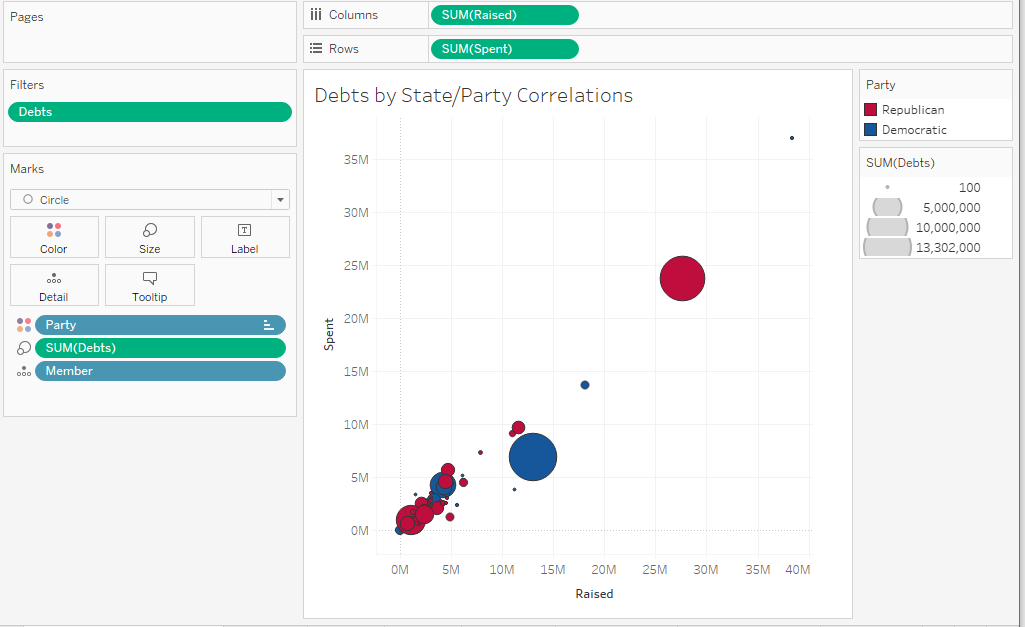Open the Tooltip marks card
Image resolution: width=1025 pixels, height=627 pixels.
tap(150, 285)
